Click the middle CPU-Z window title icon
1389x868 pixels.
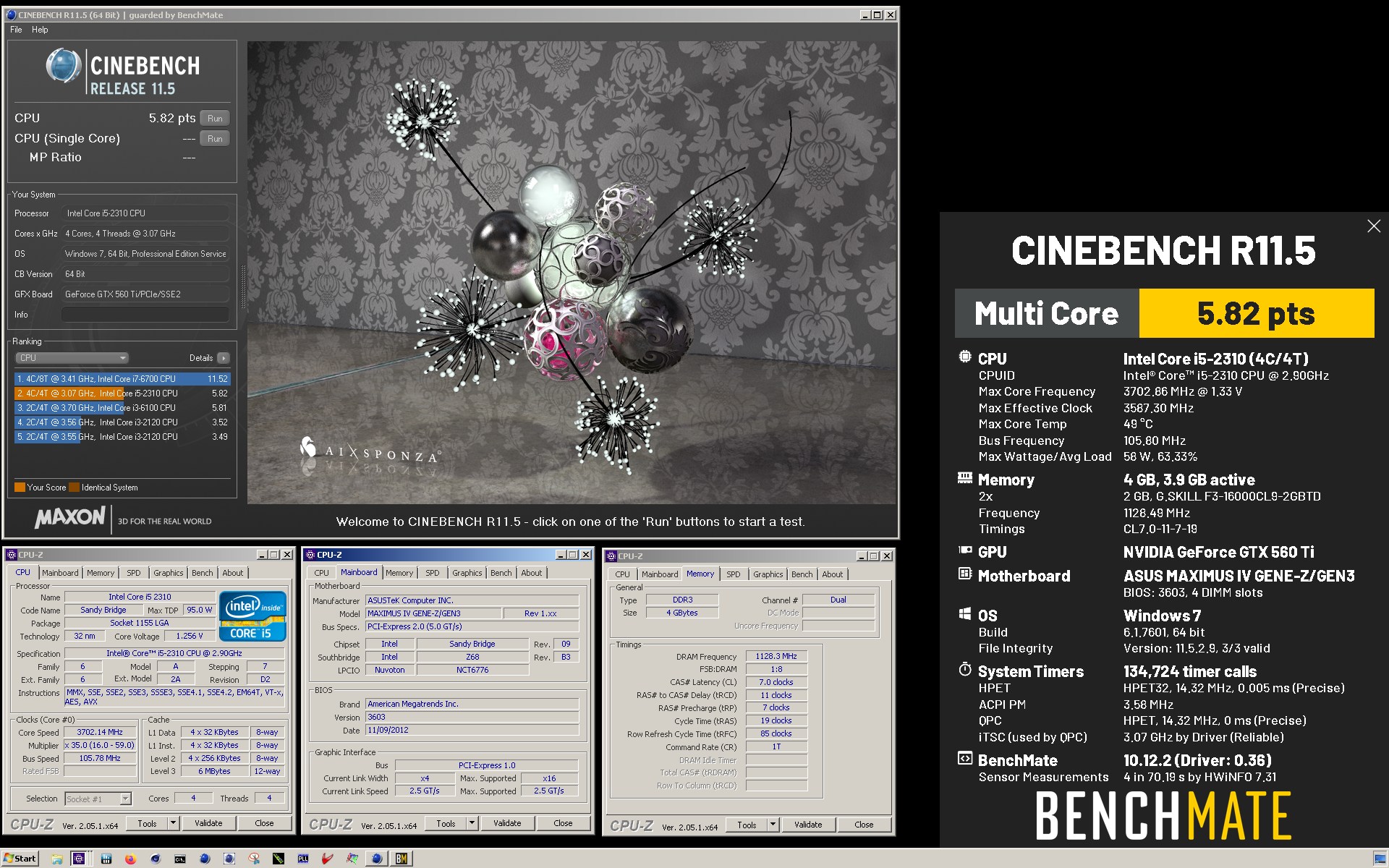(310, 555)
